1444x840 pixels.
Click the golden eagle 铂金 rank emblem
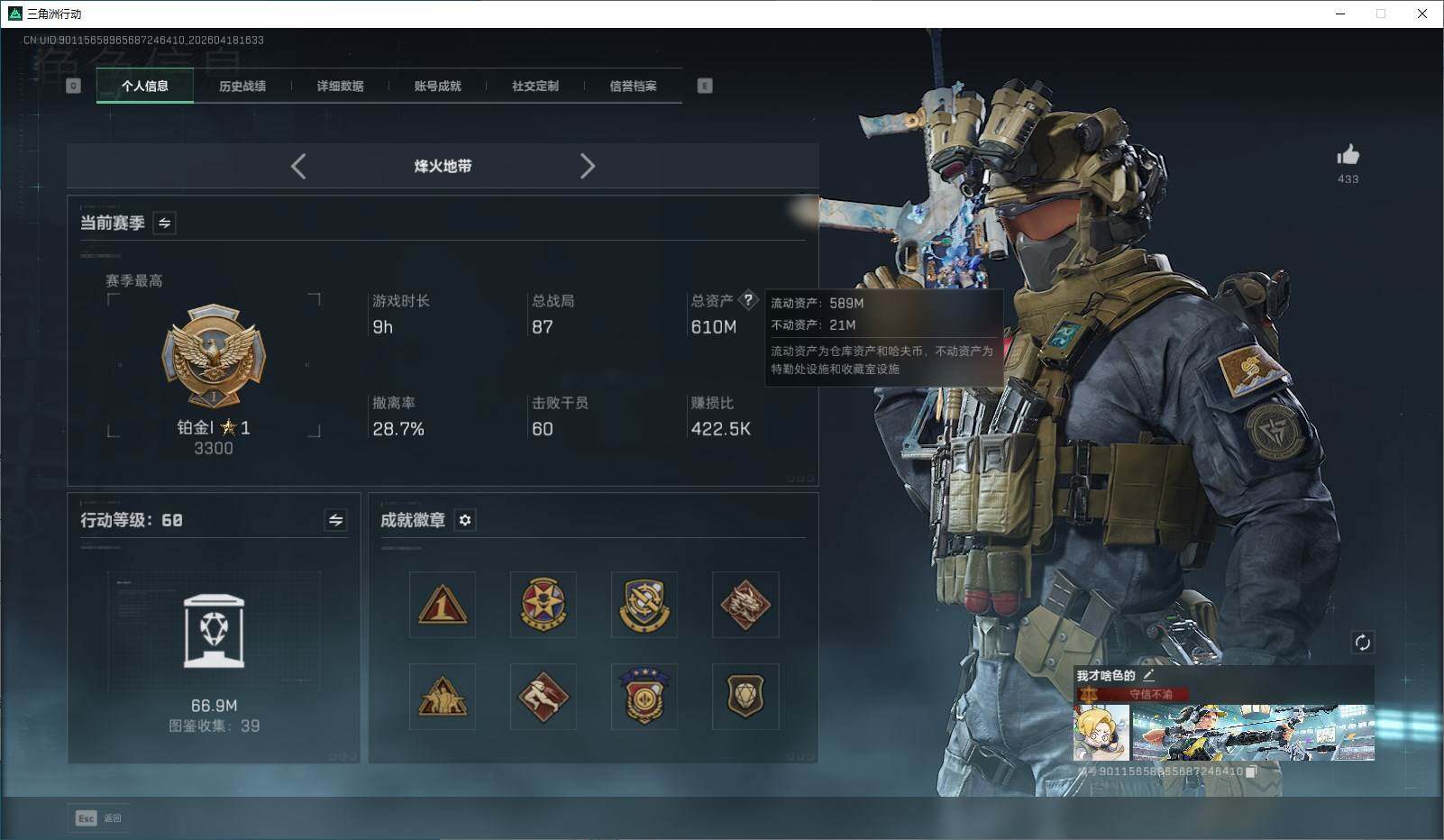pyautogui.click(x=214, y=354)
